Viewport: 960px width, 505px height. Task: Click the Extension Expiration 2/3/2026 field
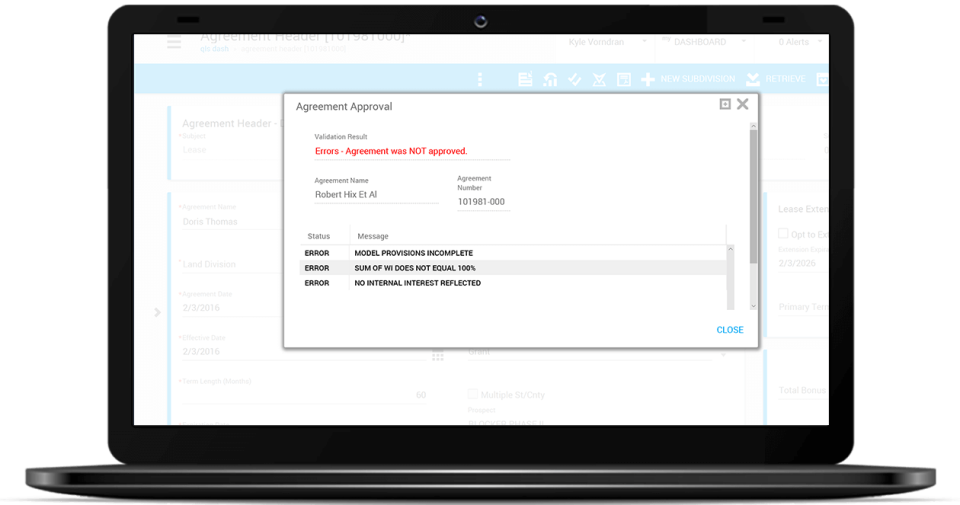pyautogui.click(x=803, y=263)
